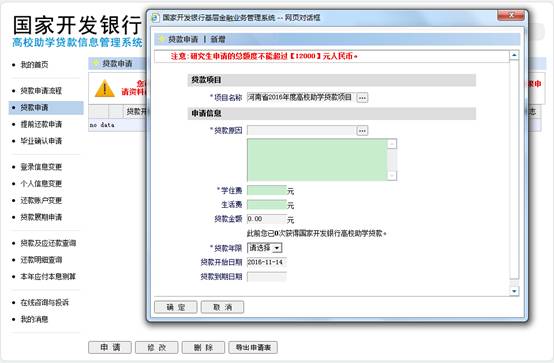Open 本年应付本息测算 in sidebar

click(48, 276)
